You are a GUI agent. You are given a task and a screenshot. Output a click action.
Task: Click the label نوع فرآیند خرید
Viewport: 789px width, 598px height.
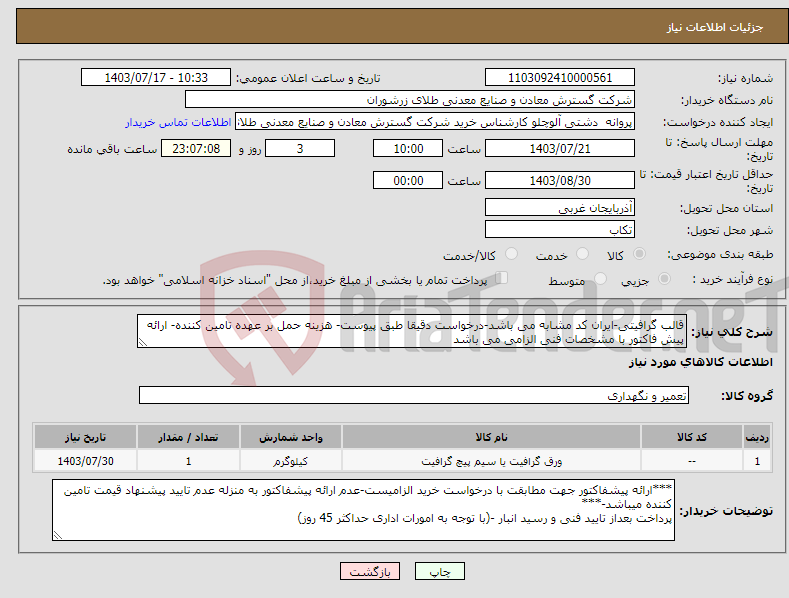tap(732, 279)
